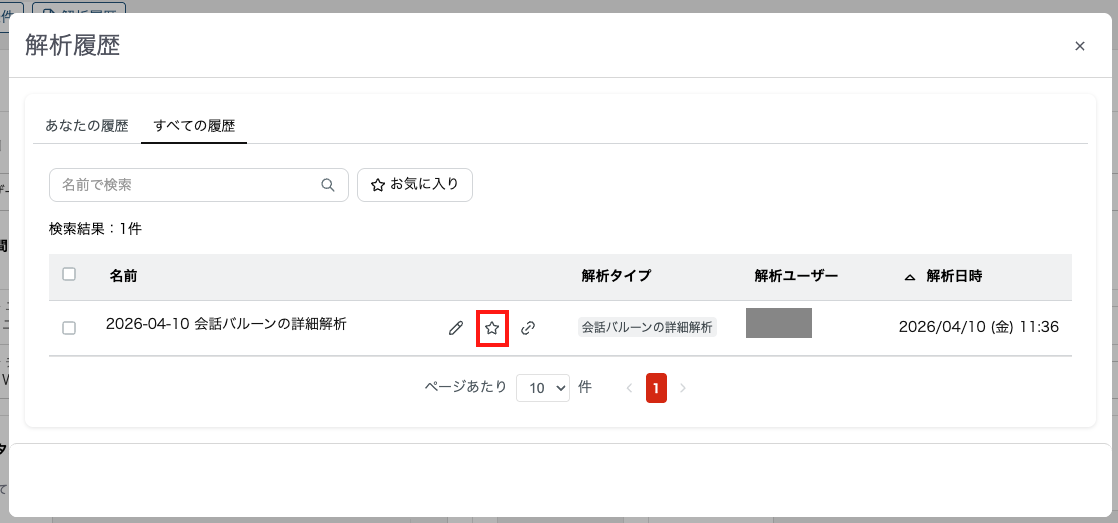The width and height of the screenshot is (1118, 523).
Task: Click the magnifier icon in search box
Action: pos(327,185)
